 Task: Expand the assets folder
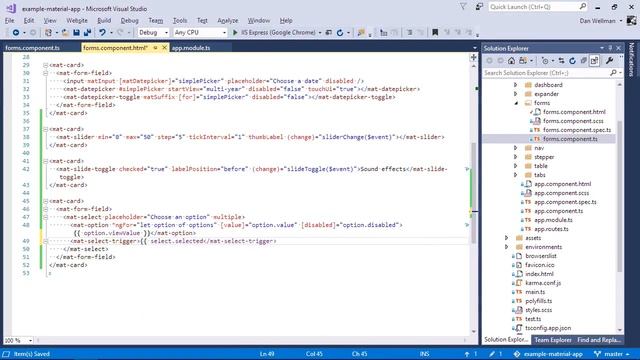507,238
